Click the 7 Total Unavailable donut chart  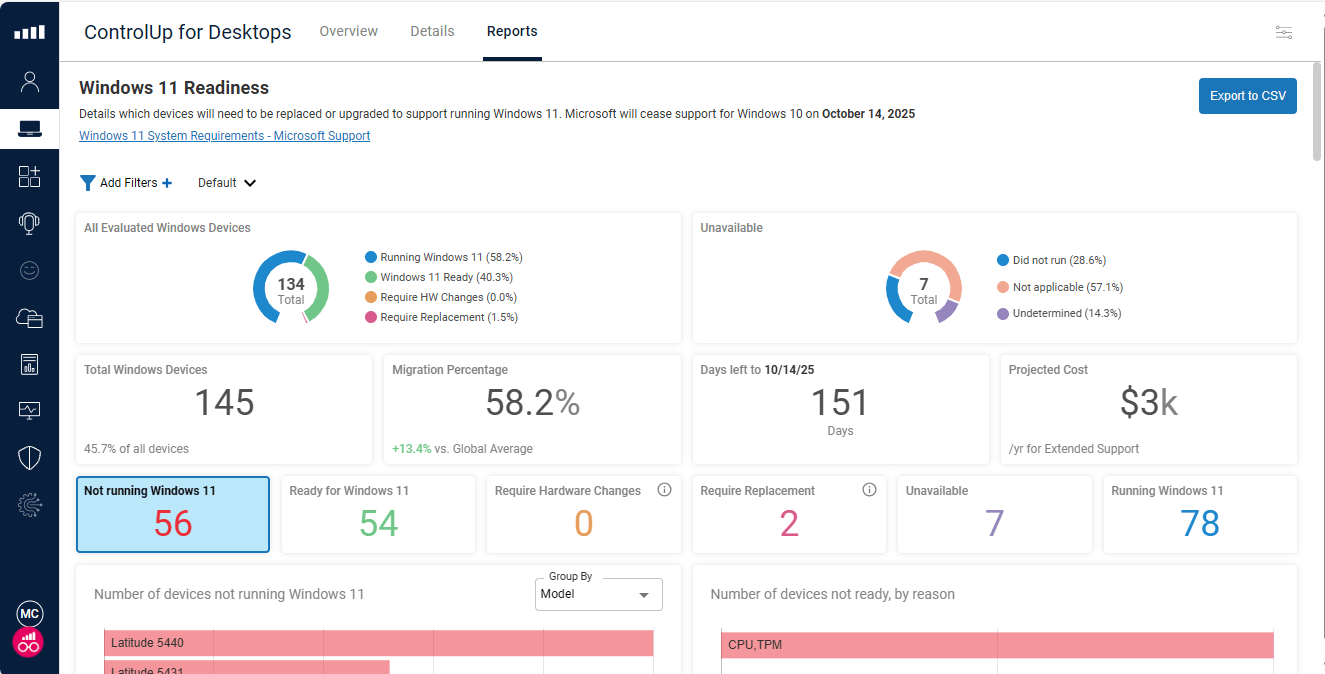(x=924, y=286)
